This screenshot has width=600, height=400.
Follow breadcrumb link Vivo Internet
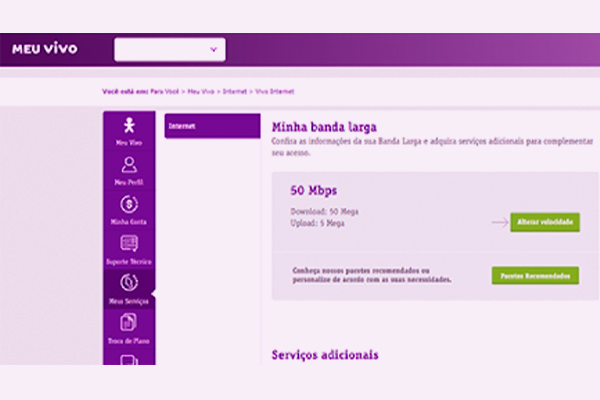point(274,91)
